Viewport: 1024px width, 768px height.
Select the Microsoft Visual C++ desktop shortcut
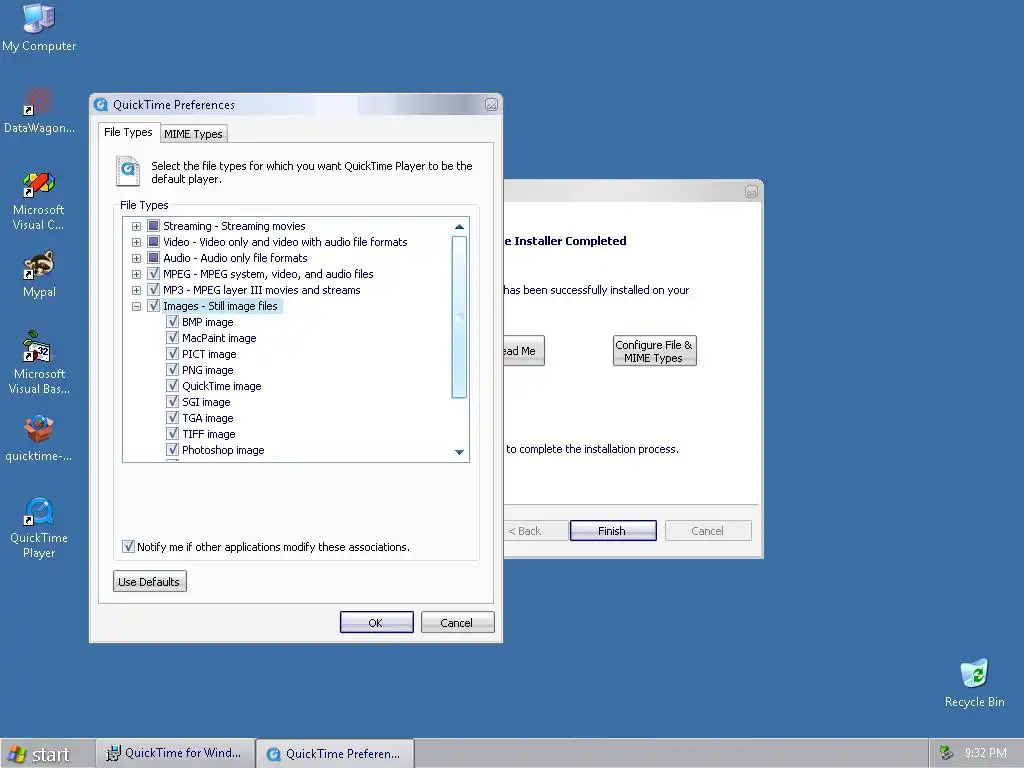[x=39, y=200]
